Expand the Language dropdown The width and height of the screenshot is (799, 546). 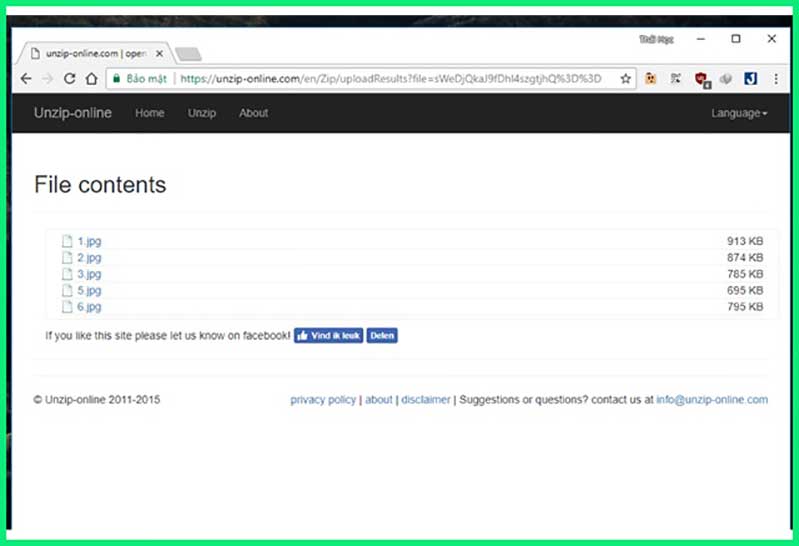(x=739, y=113)
